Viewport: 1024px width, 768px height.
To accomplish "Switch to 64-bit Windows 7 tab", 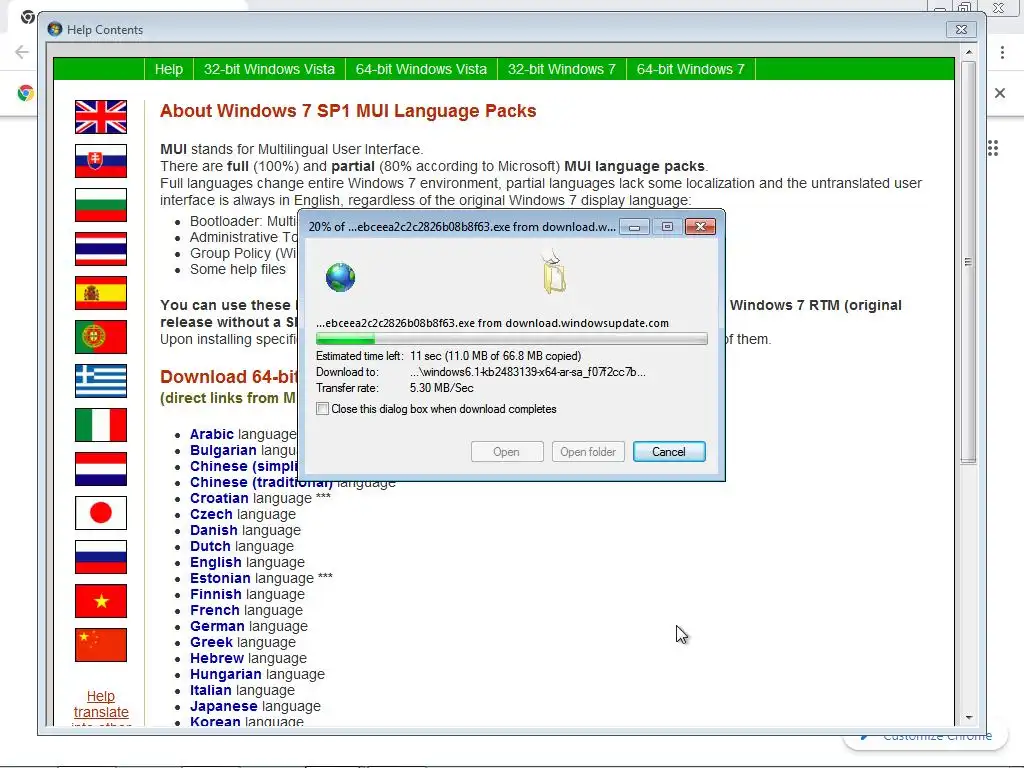I will click(690, 69).
